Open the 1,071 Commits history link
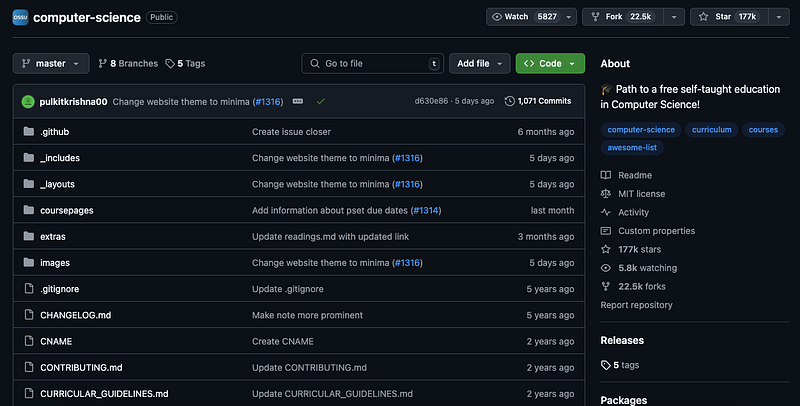 538,101
